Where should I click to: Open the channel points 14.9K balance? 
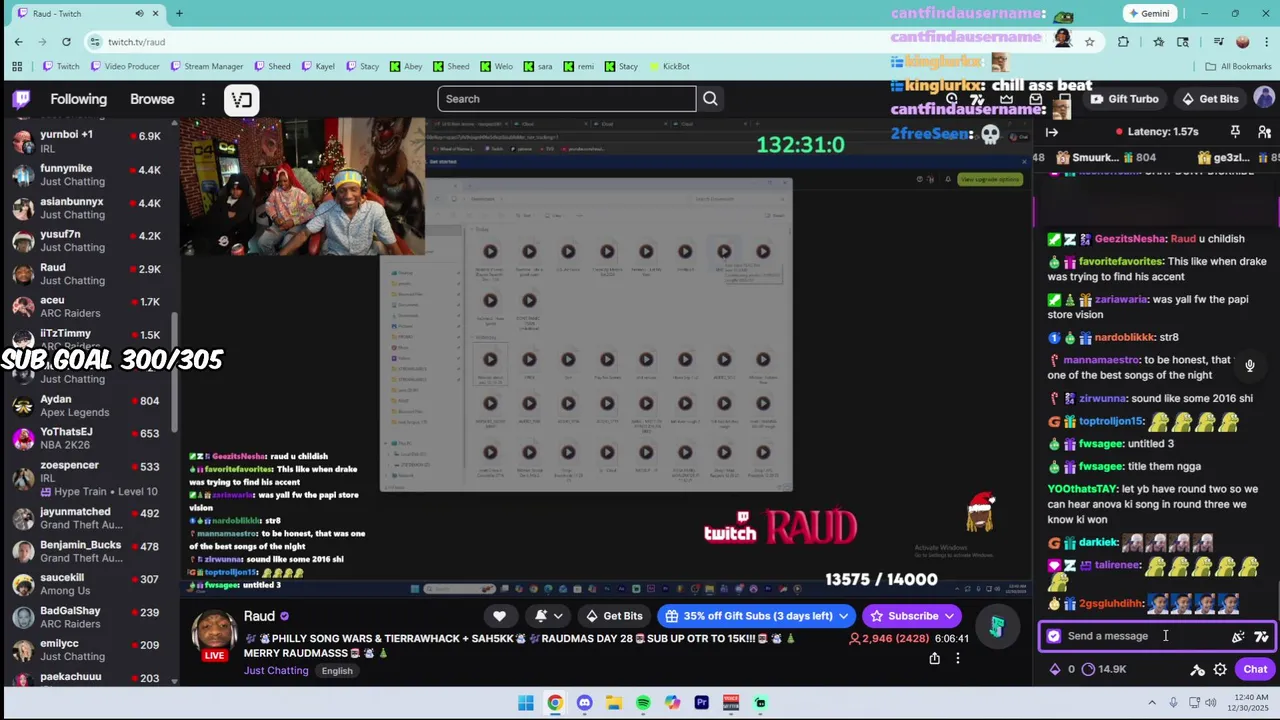point(1104,669)
